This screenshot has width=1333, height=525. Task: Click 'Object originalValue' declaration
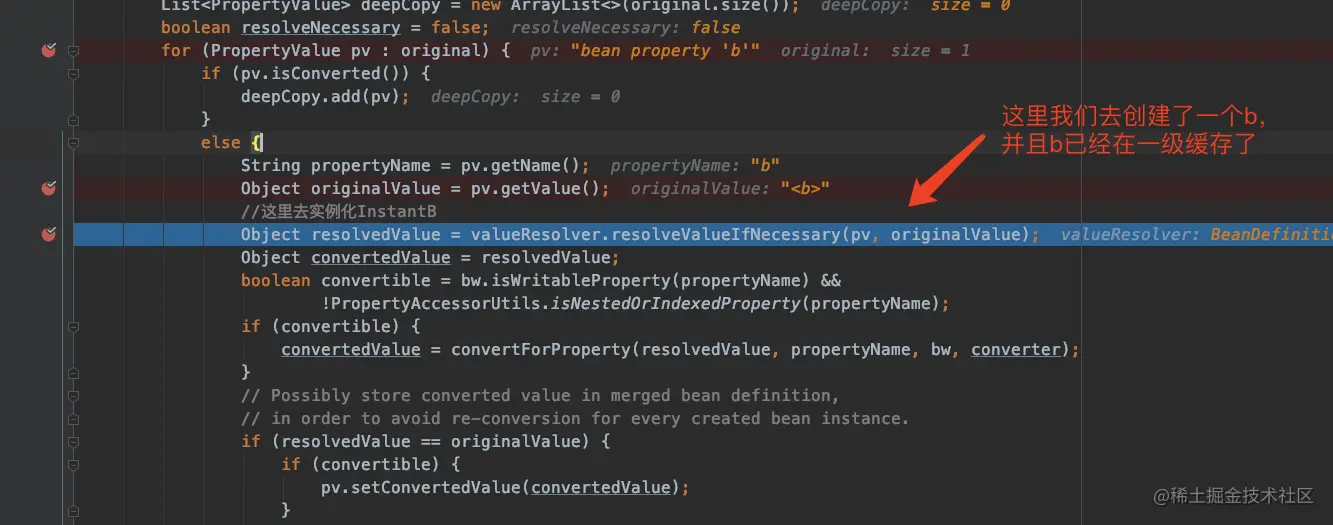(340, 188)
